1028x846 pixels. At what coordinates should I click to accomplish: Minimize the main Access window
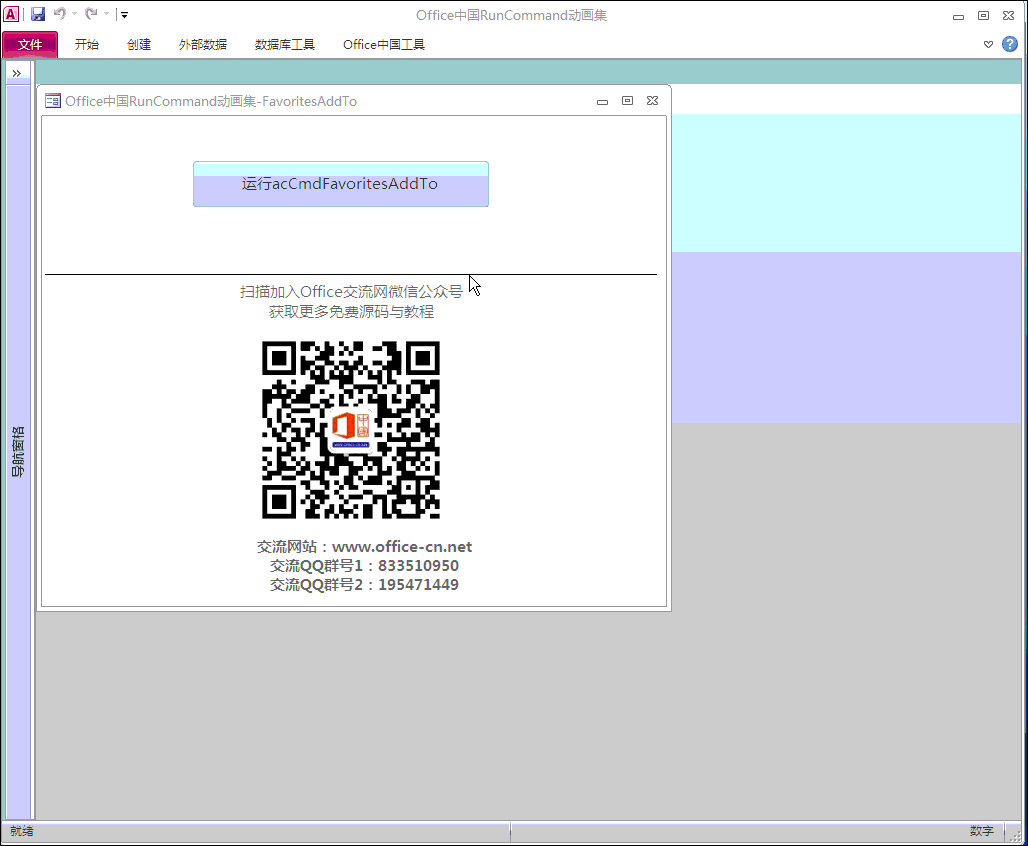959,16
